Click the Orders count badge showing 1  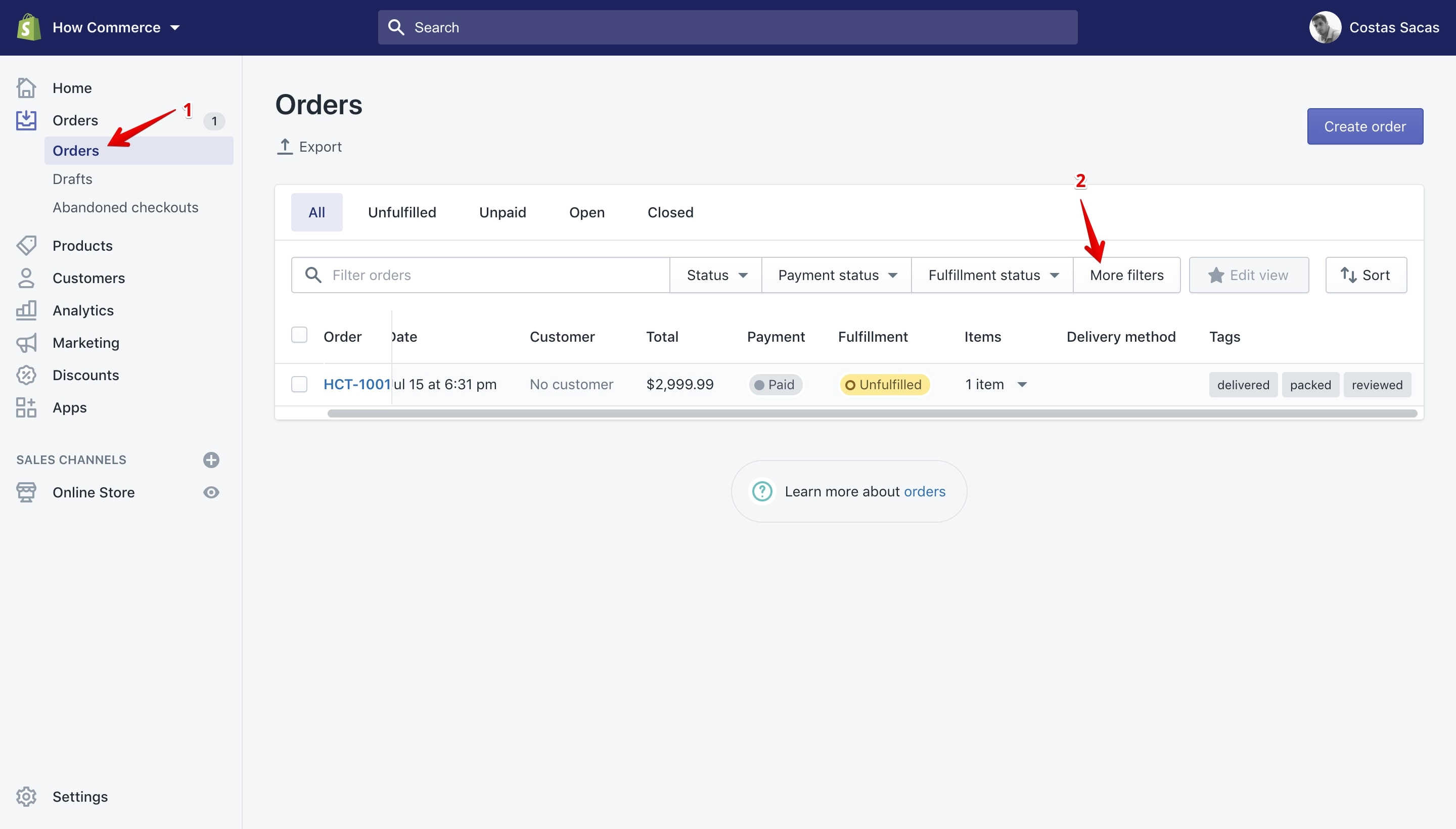[214, 121]
